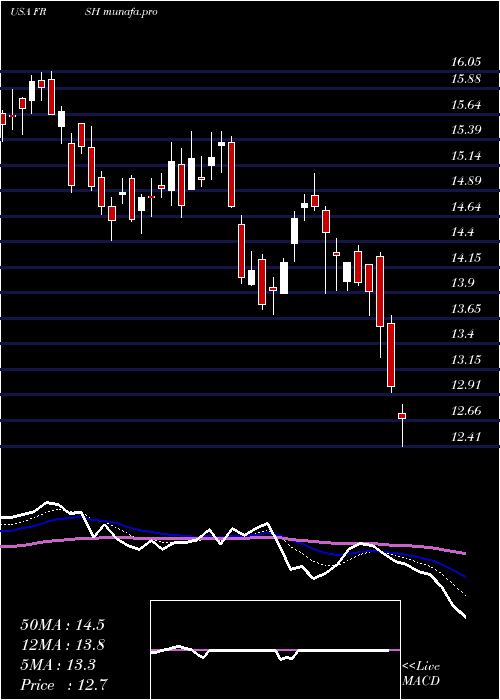Click the 12MA : 13.8 readout
Screen dimensions: 500x700
62,645
